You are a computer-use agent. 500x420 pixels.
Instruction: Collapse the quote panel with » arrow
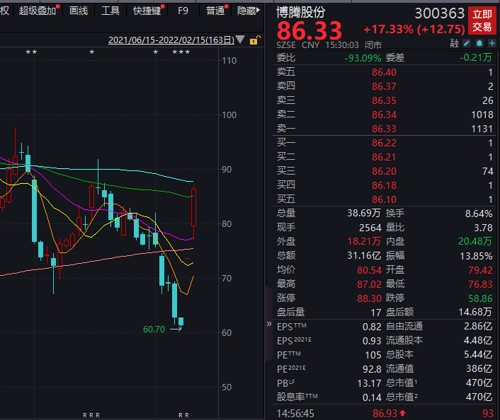[269, 324]
